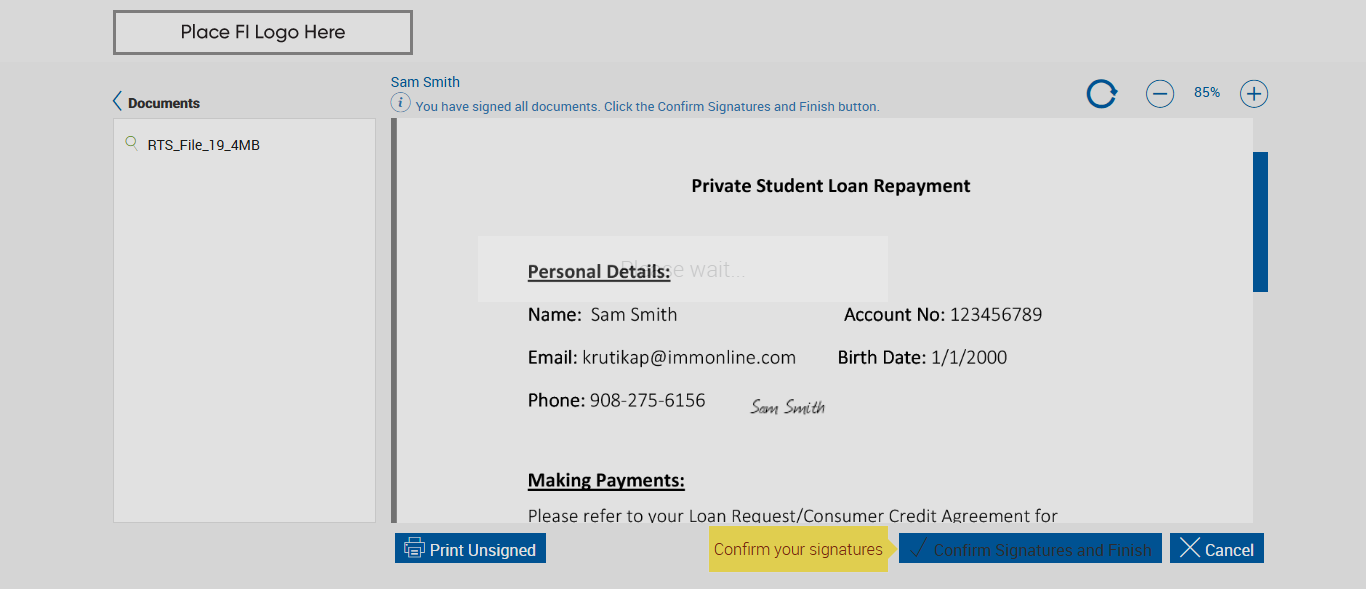Viewport: 1366px width, 589px height.
Task: Click the 85% zoom level value
Action: tap(1207, 92)
